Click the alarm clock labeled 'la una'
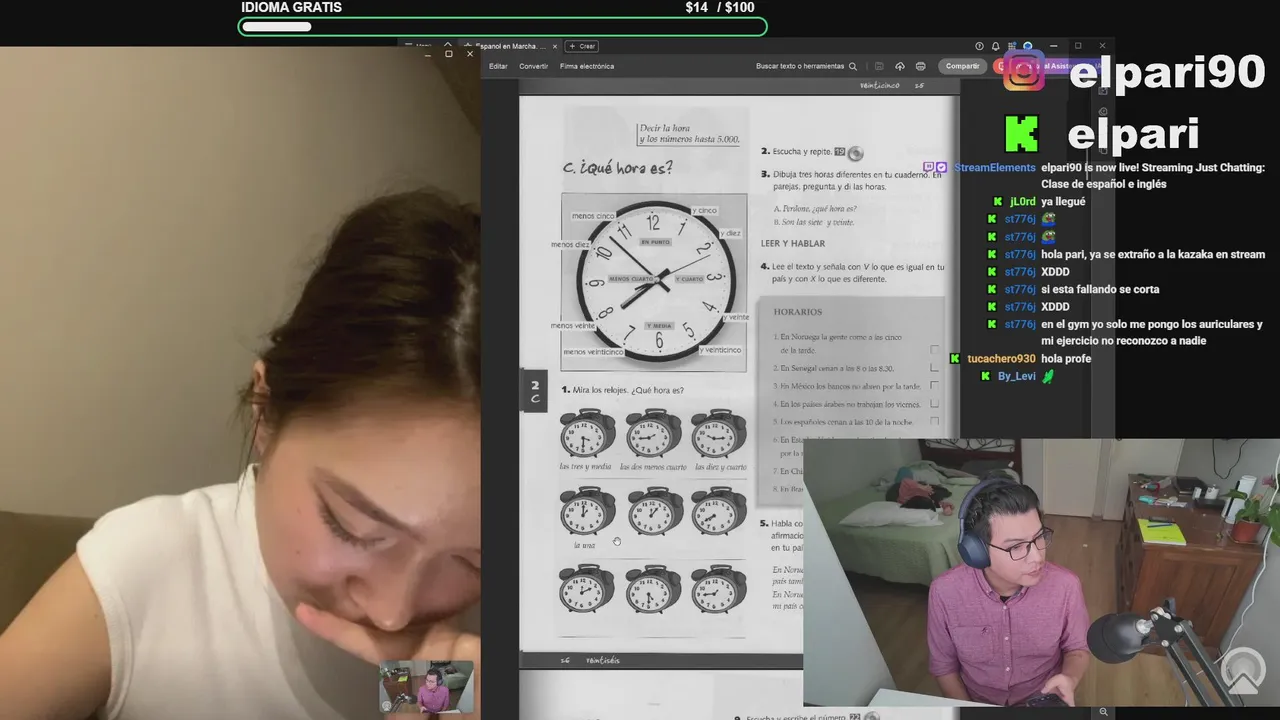The width and height of the screenshot is (1280, 720). tap(587, 511)
